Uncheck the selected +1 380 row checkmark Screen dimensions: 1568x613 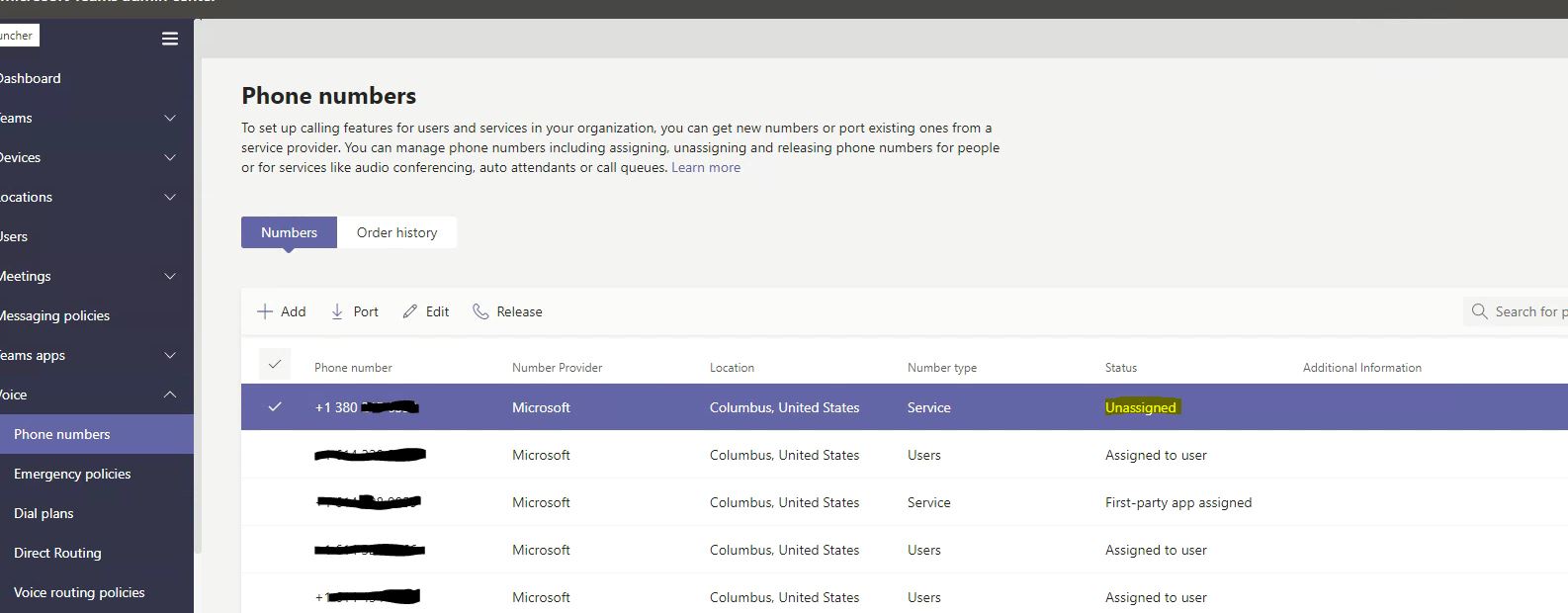[x=275, y=406]
